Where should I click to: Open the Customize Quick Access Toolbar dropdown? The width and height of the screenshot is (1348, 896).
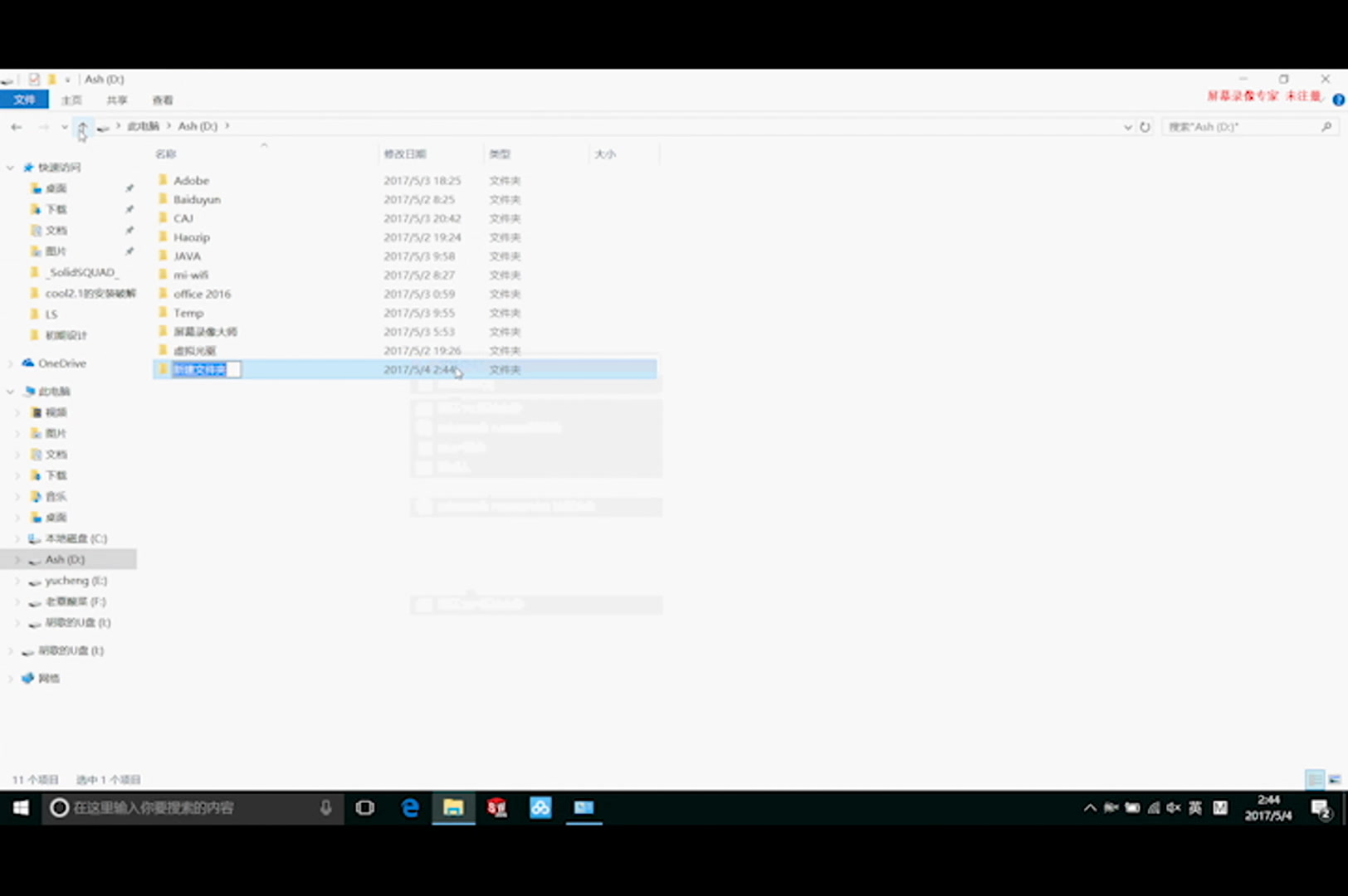tap(67, 80)
